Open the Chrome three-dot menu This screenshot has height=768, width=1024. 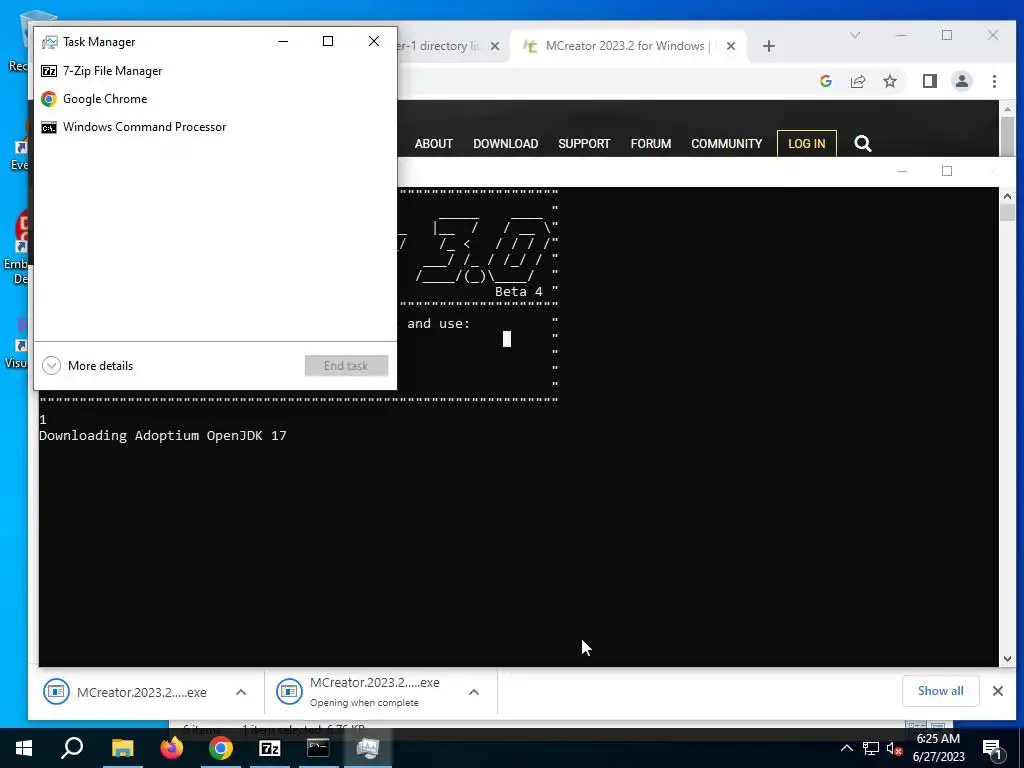coord(994,81)
